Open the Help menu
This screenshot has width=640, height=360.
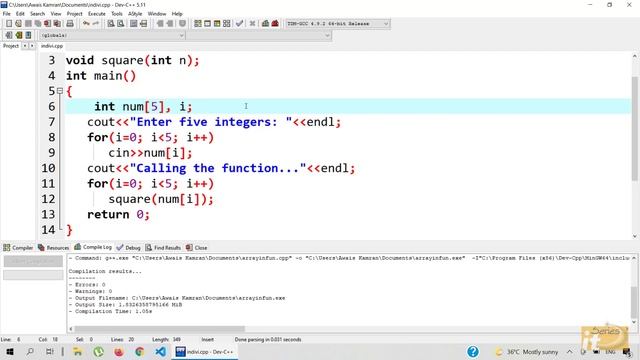tap(177, 13)
